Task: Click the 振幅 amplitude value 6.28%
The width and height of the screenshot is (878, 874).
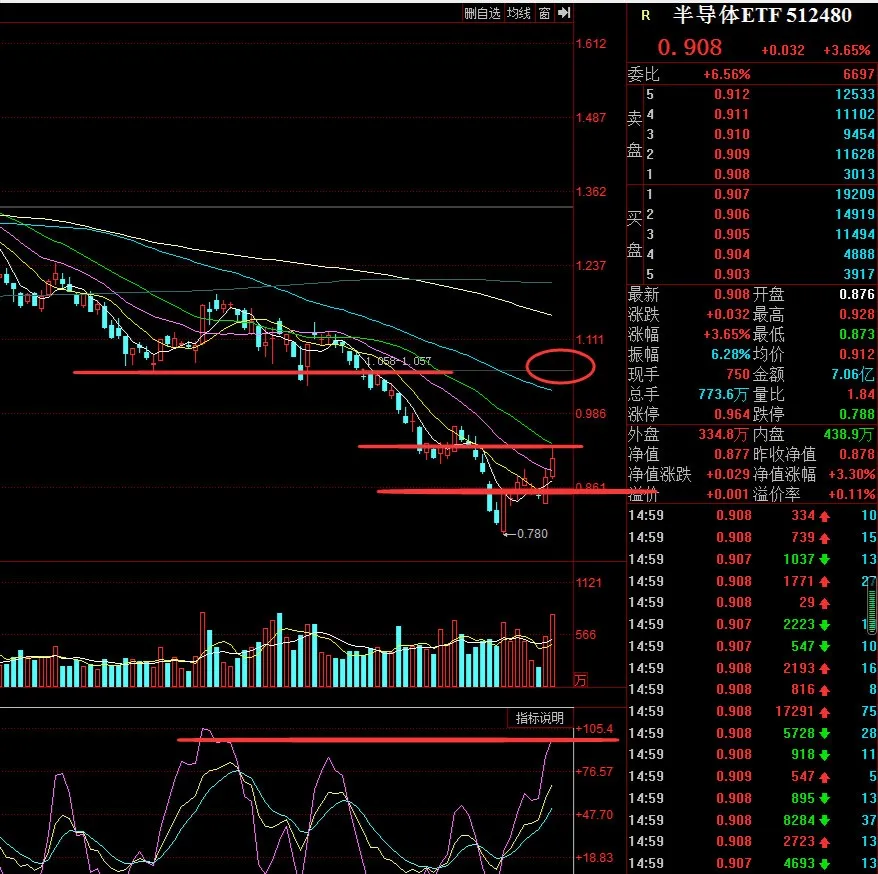Action: pos(730,354)
